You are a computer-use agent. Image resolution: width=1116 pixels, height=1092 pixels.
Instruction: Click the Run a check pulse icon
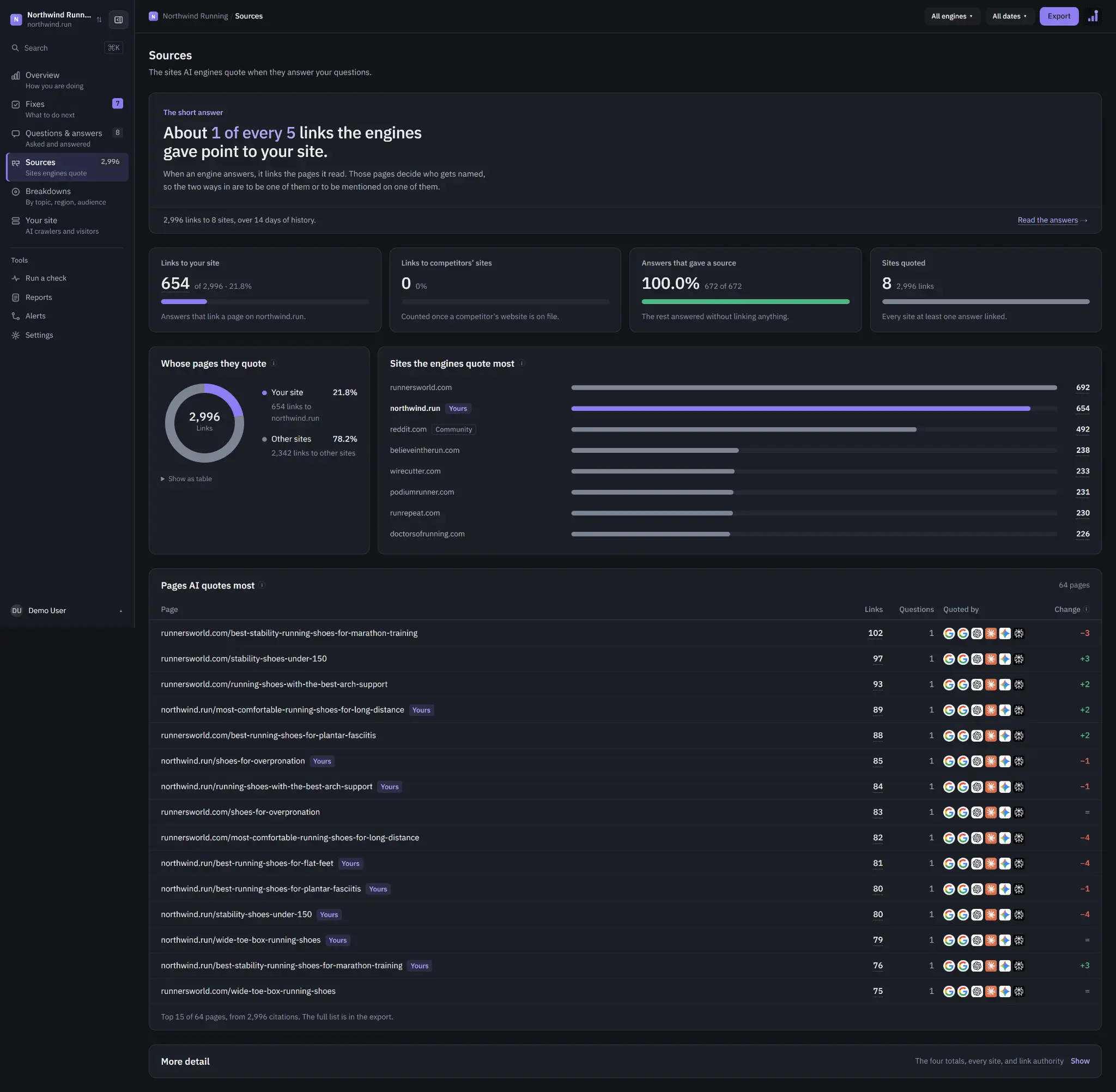15,278
